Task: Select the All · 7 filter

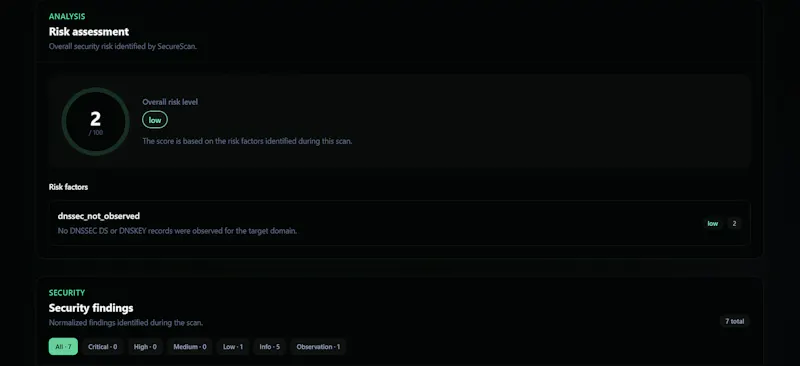Action: pyautogui.click(x=63, y=347)
